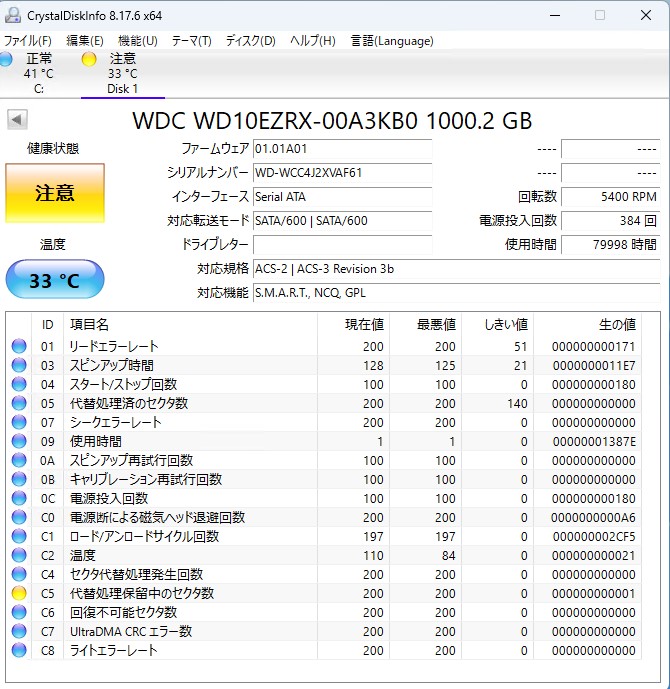Click the yellow 注意 health status button
The width and height of the screenshot is (670, 689).
click(x=55, y=193)
